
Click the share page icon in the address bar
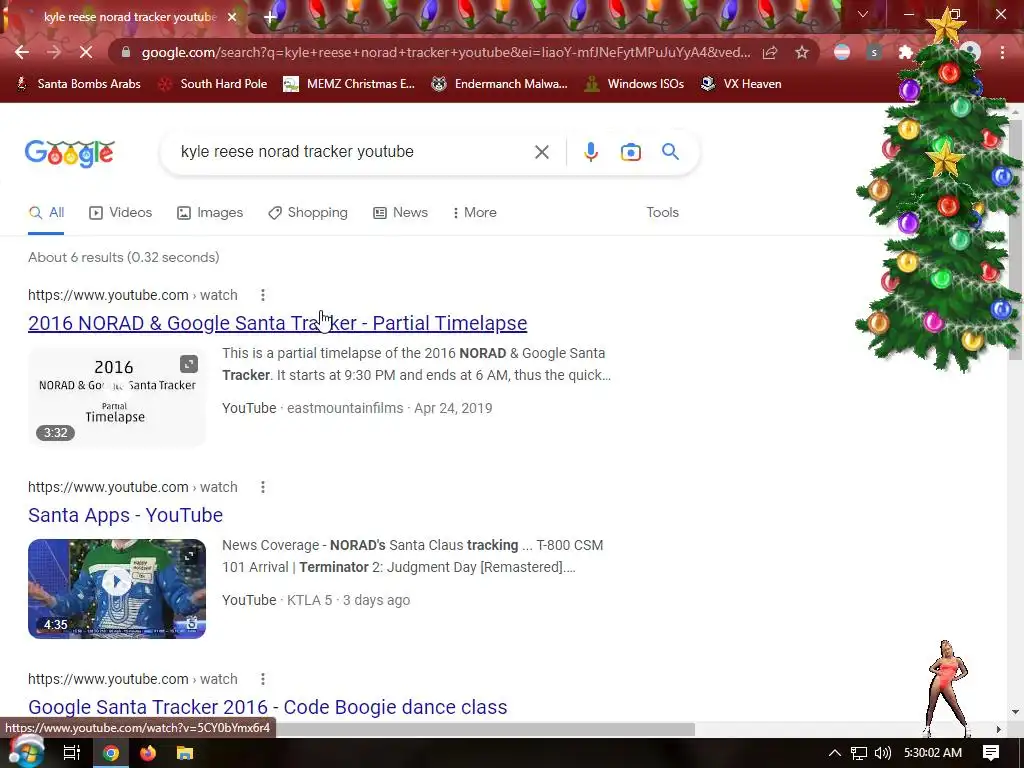pos(770,52)
